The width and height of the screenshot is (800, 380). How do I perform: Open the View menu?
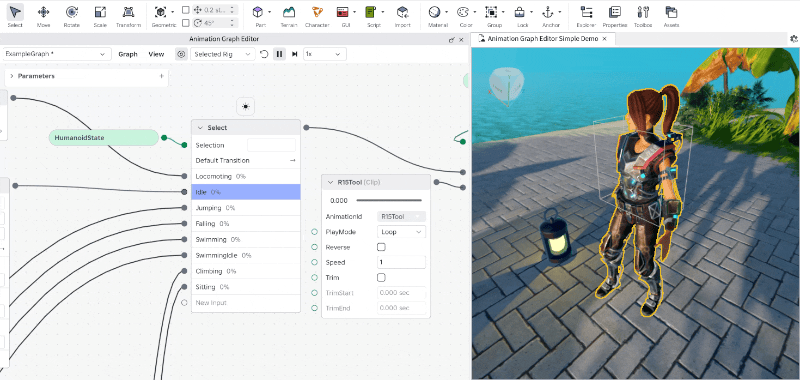point(156,54)
